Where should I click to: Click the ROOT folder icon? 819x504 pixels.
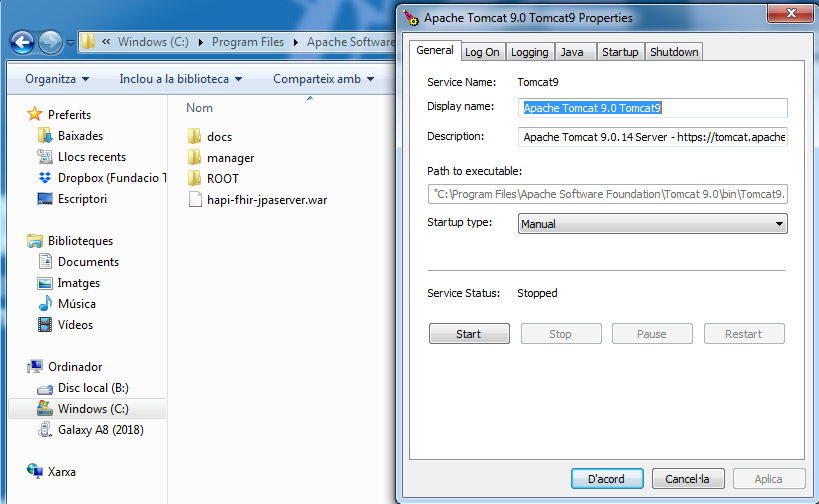click(x=195, y=179)
